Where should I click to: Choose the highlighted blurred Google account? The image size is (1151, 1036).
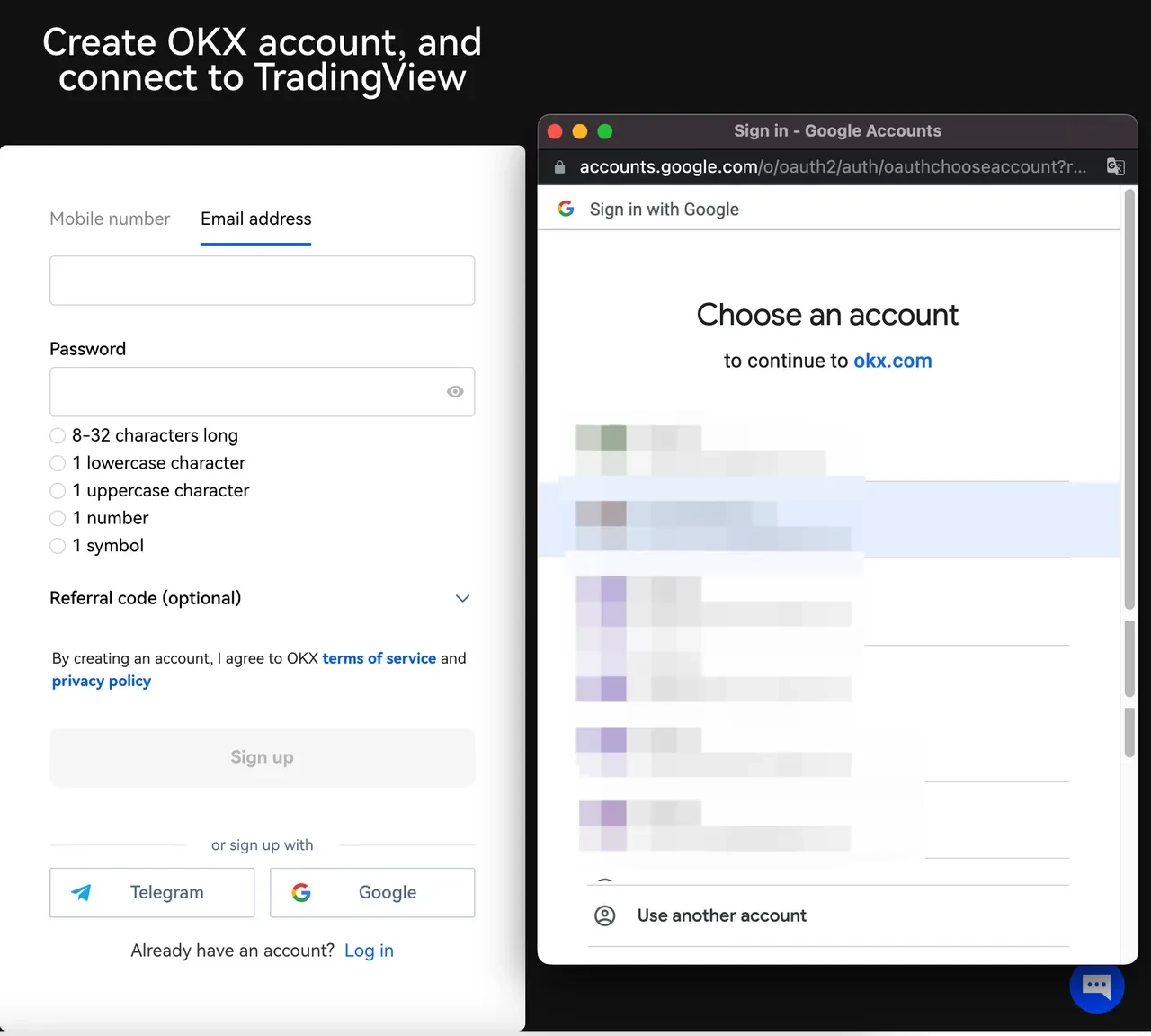tap(828, 518)
